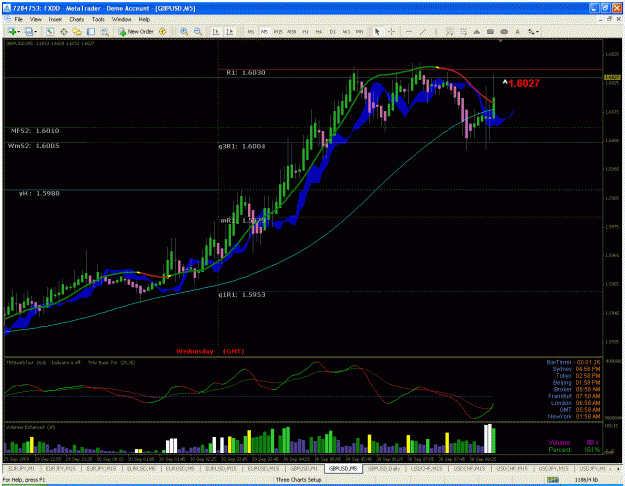Open the File menu
Viewport: 625px width, 486px height.
pyautogui.click(x=19, y=19)
